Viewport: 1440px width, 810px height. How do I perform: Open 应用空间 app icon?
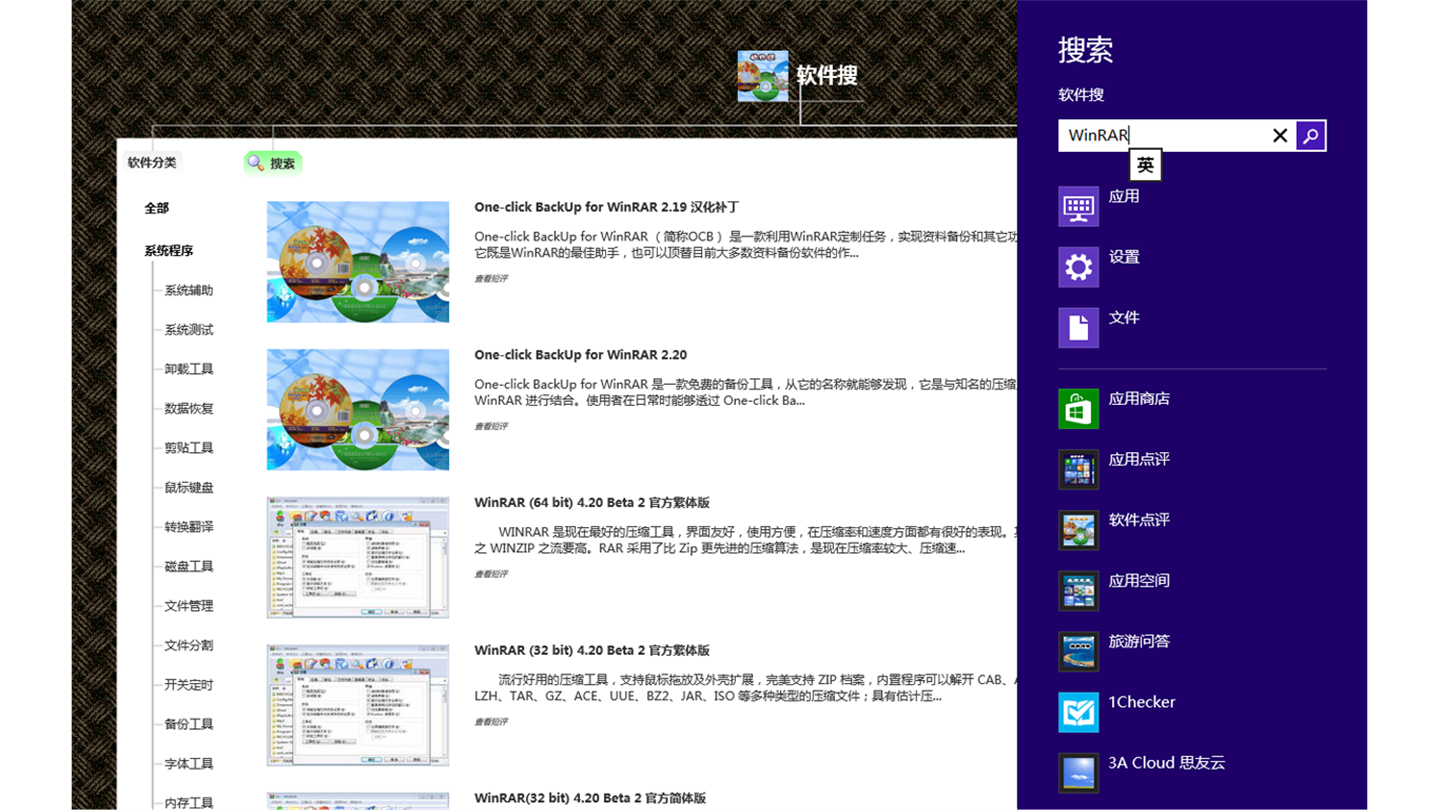(1079, 591)
